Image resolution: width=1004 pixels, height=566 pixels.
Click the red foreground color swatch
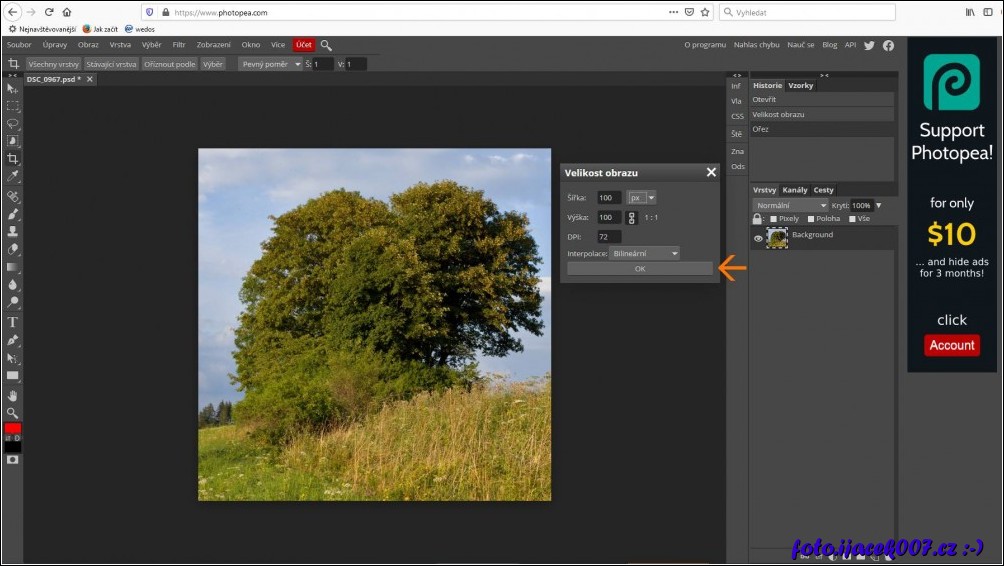click(x=12, y=428)
